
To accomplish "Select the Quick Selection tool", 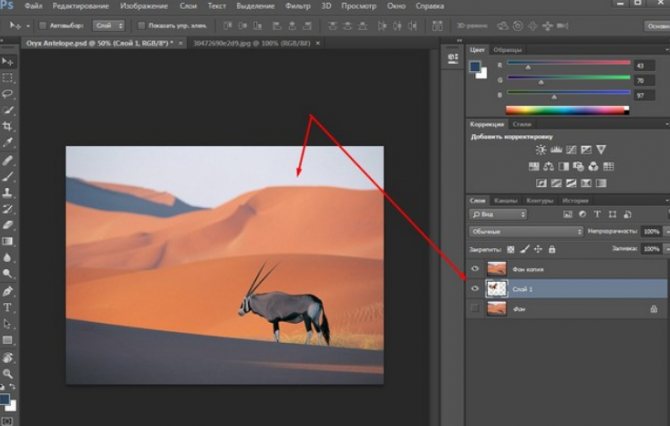I will click(7, 110).
